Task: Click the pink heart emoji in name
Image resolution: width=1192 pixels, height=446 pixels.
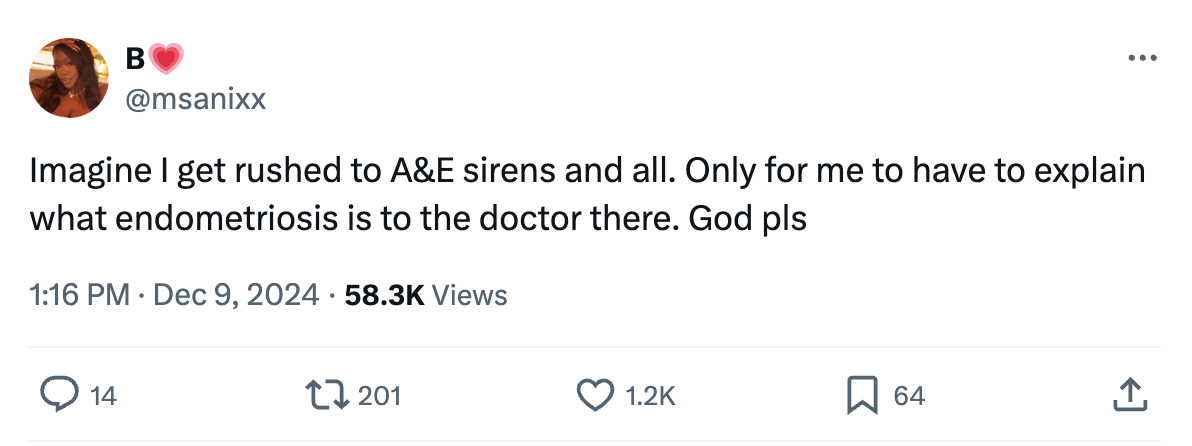Action: pyautogui.click(x=165, y=60)
